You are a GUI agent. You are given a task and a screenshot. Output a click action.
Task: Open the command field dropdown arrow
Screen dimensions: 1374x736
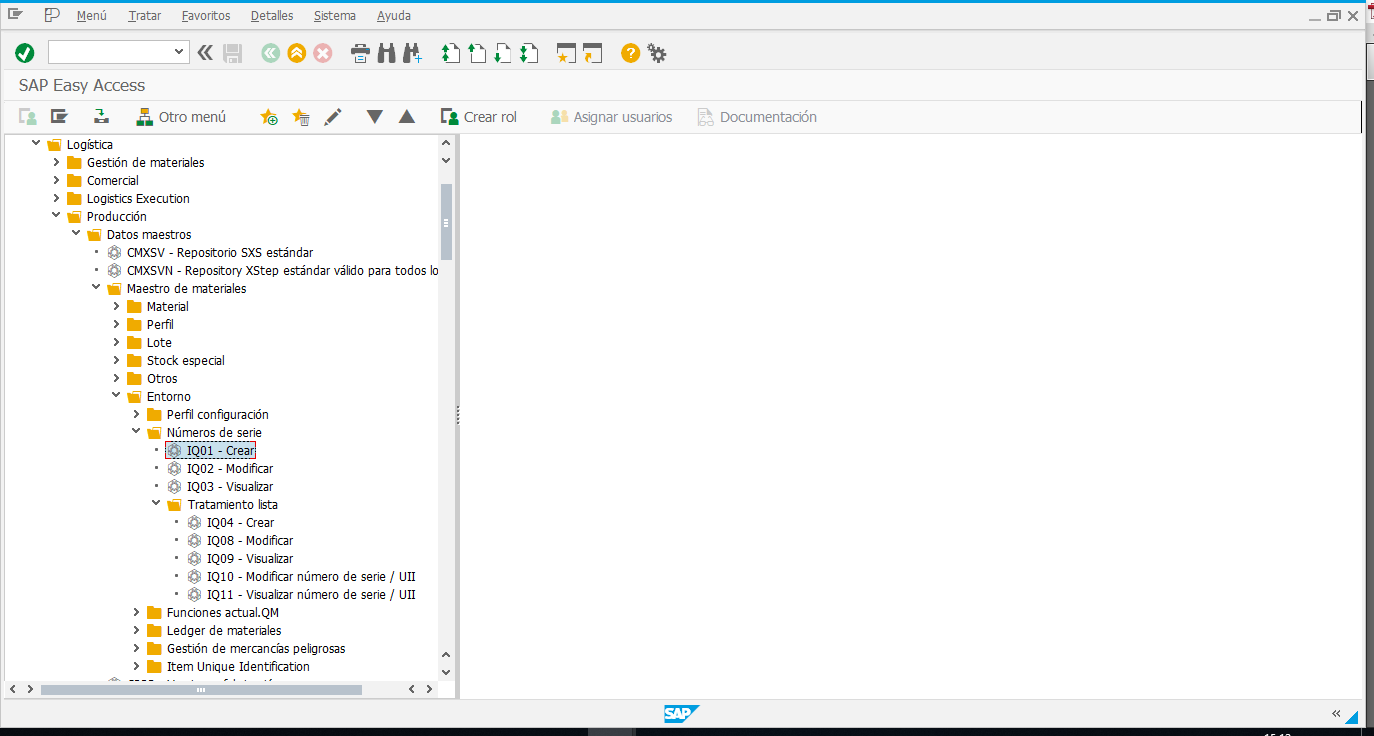[180, 52]
